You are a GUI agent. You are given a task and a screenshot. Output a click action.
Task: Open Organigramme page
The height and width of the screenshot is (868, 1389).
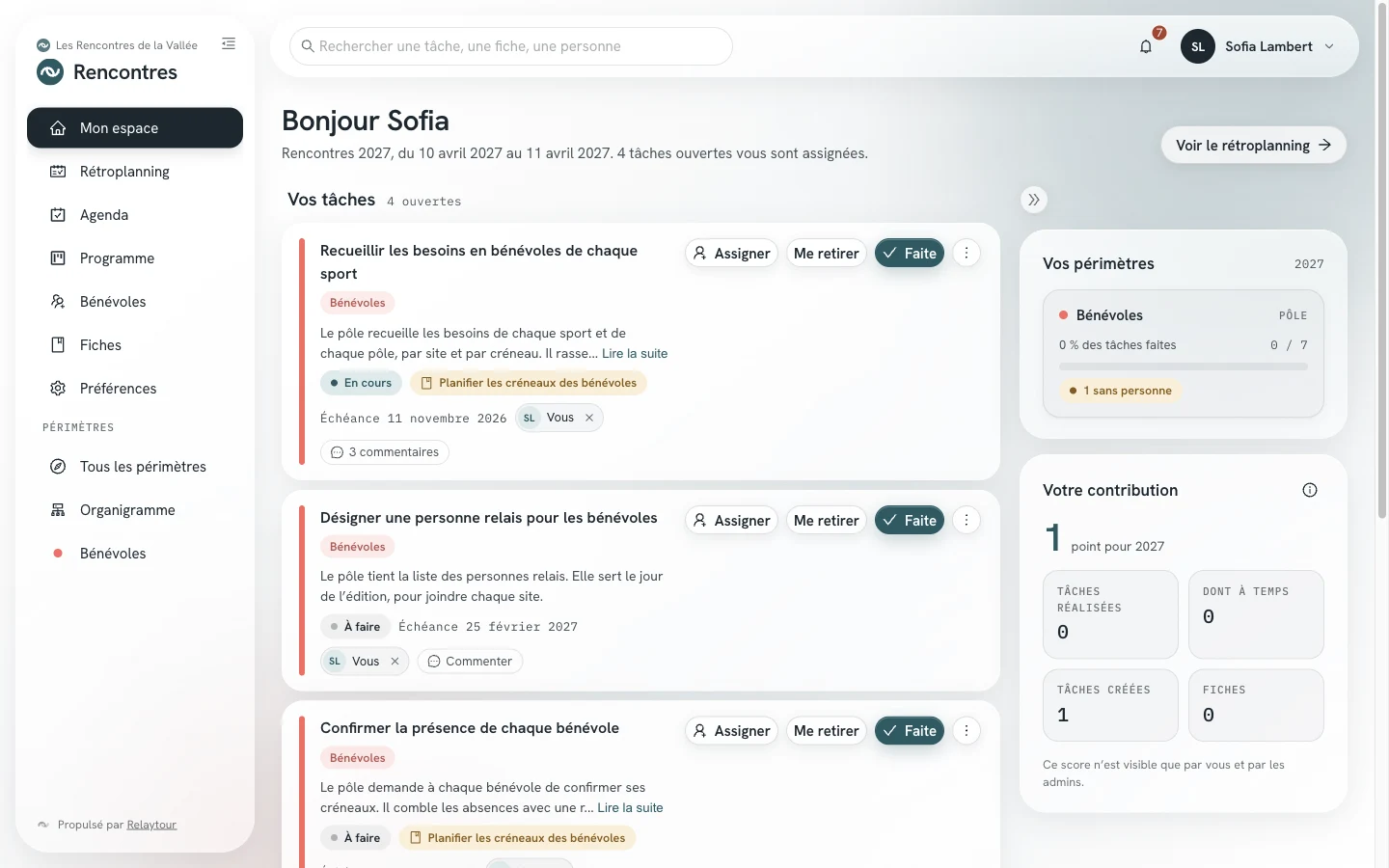(x=135, y=510)
